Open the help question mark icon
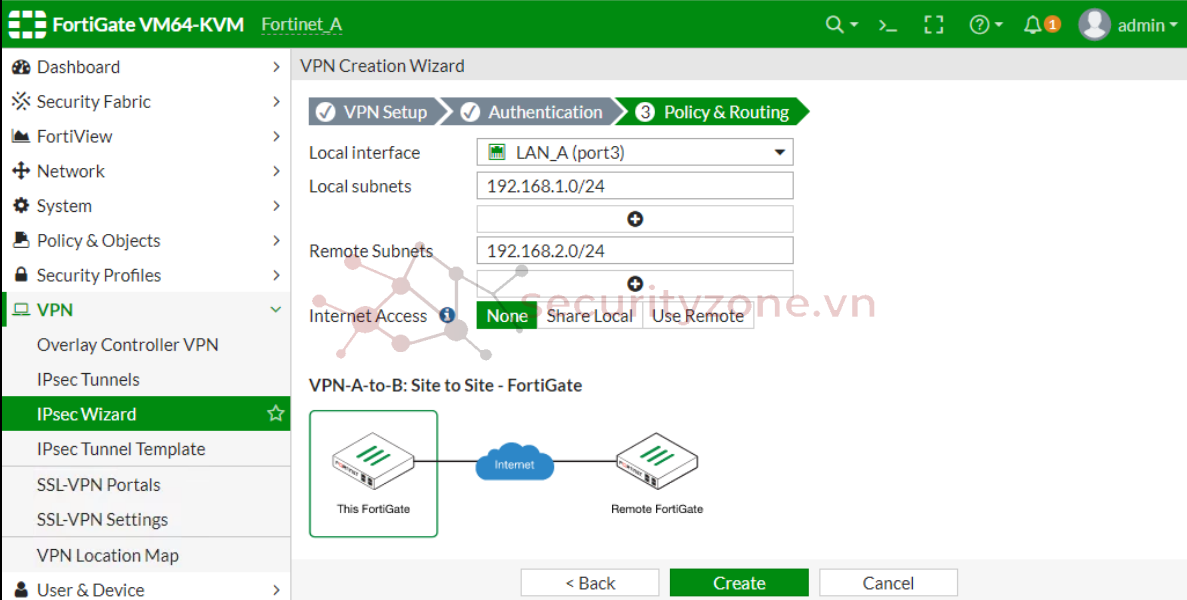 click(979, 25)
